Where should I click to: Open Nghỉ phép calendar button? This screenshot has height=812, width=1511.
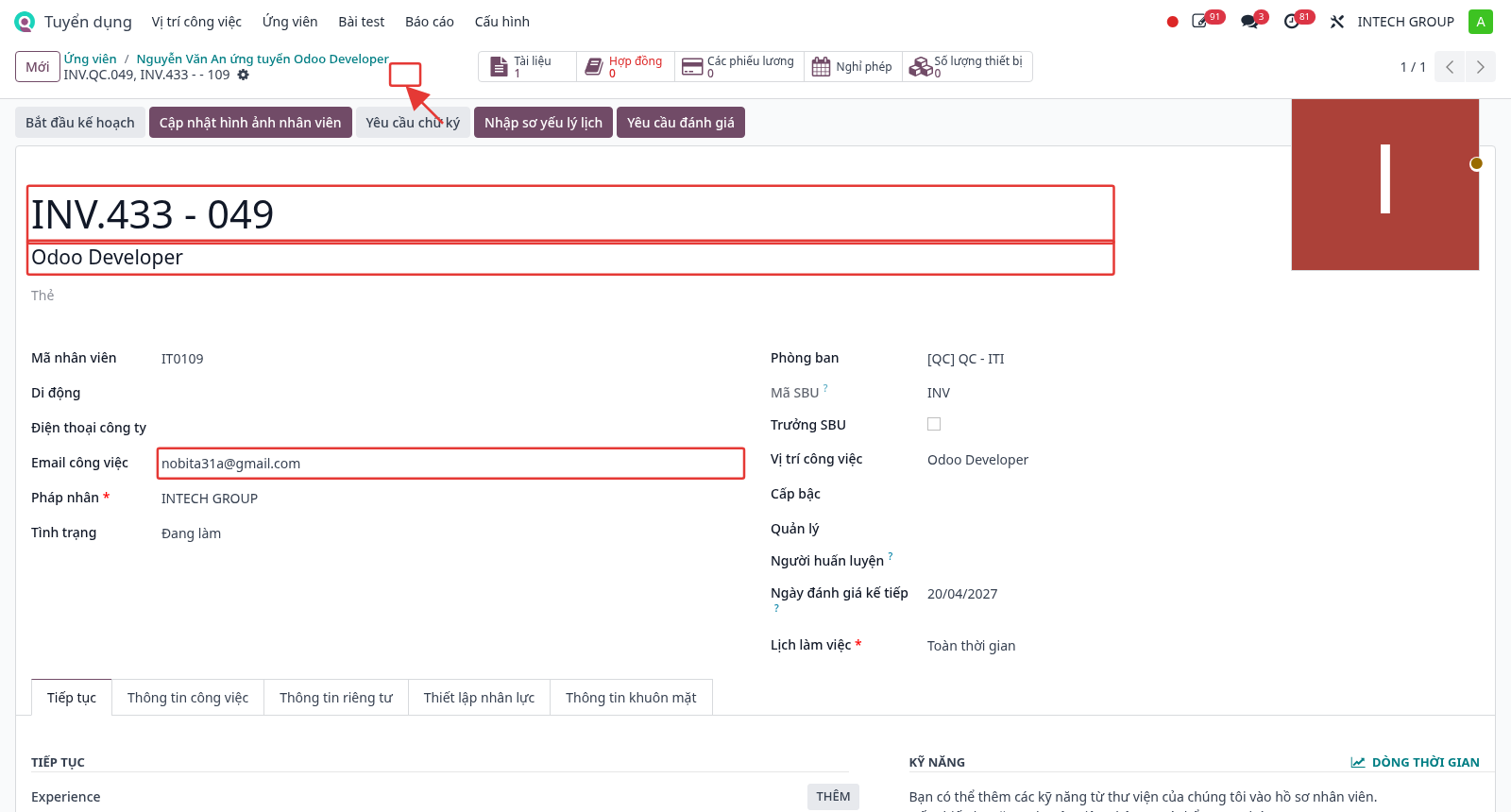click(x=853, y=67)
